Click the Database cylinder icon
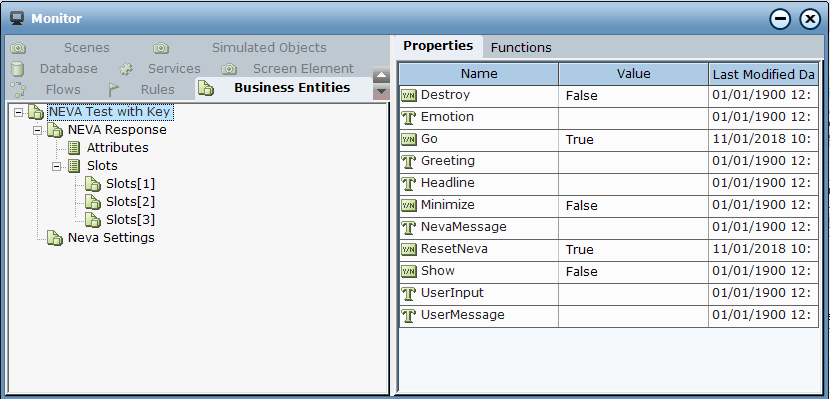This screenshot has height=399, width=830. [x=18, y=69]
